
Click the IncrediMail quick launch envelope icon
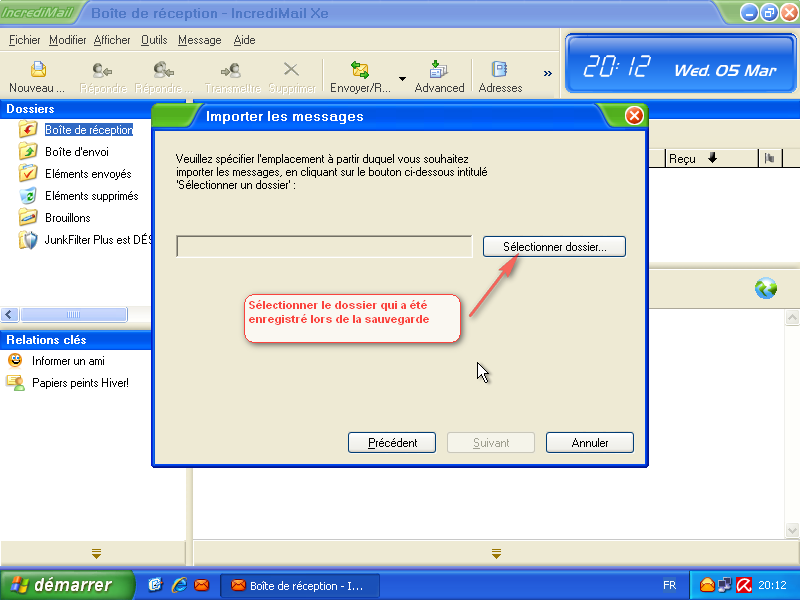point(202,585)
